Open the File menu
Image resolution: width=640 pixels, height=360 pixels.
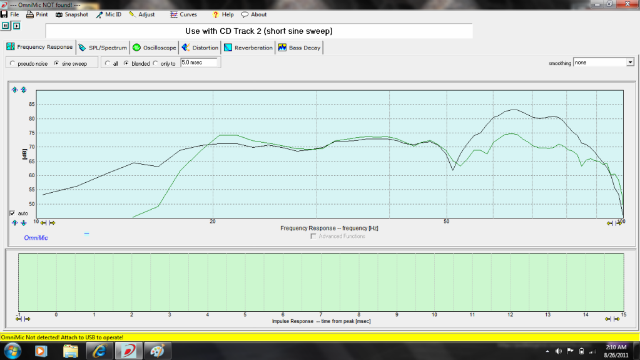tap(10, 15)
